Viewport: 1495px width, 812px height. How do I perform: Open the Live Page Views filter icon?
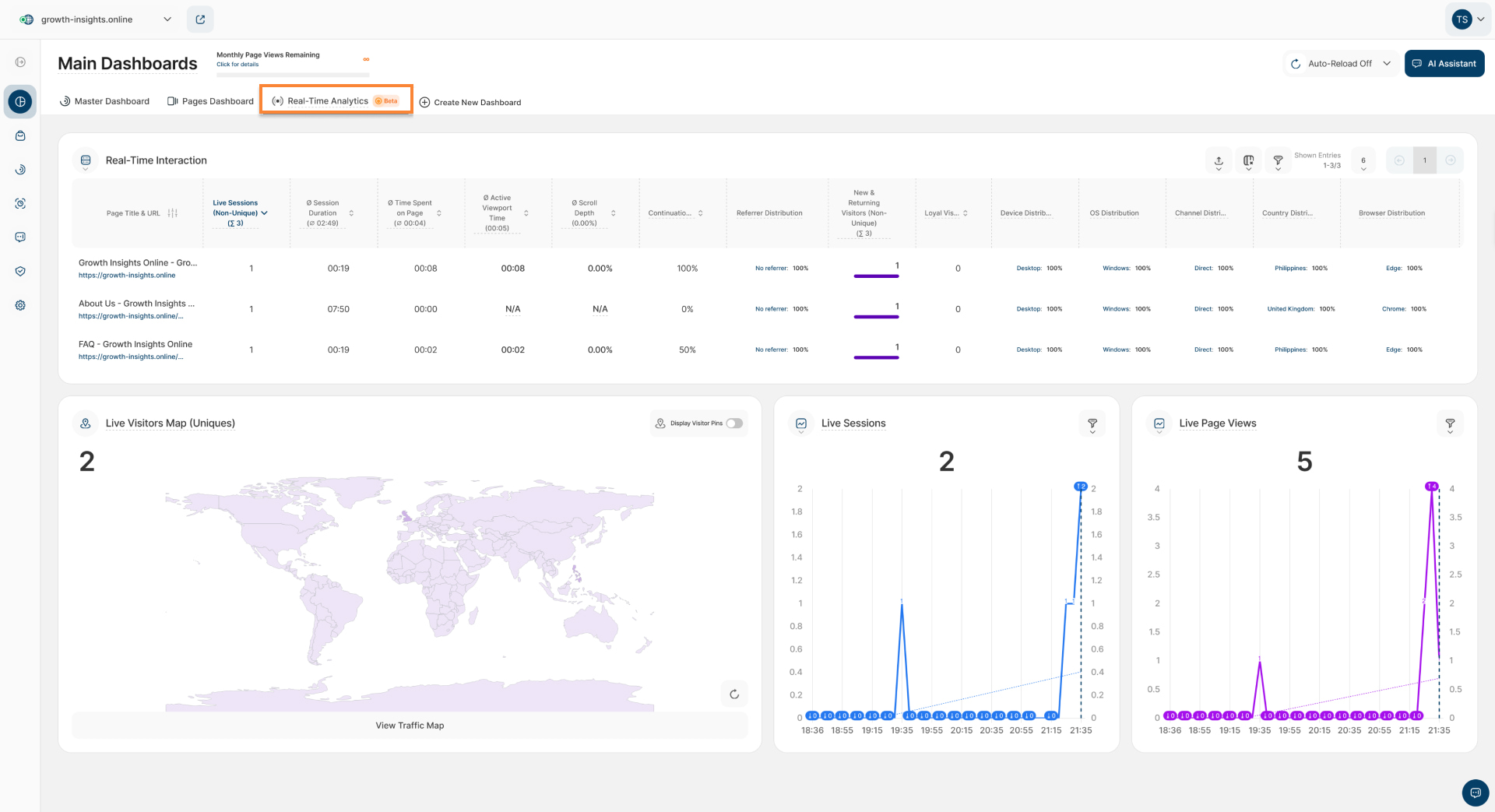pyautogui.click(x=1450, y=424)
